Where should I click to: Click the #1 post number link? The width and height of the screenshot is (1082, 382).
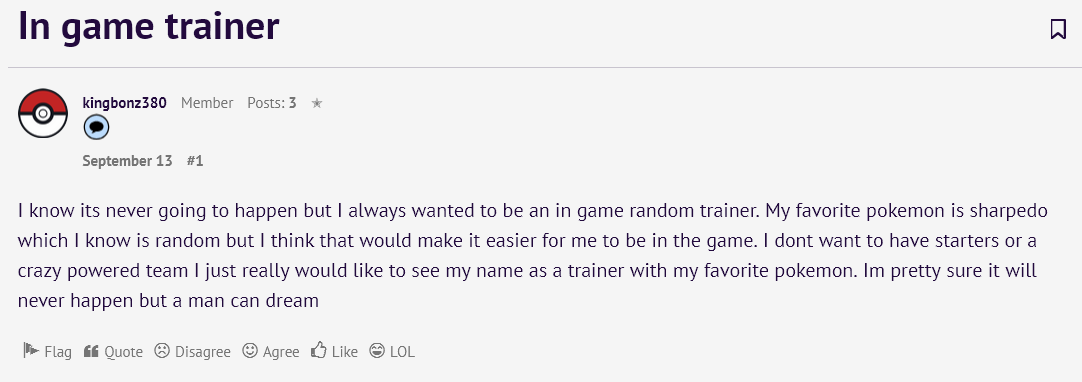pos(195,161)
